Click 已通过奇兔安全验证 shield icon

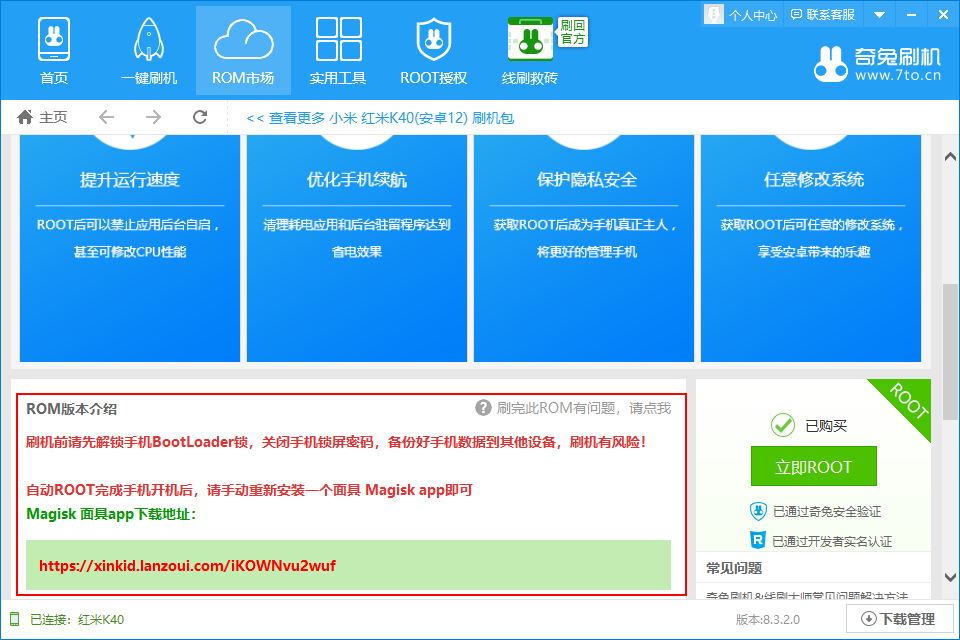pos(758,511)
